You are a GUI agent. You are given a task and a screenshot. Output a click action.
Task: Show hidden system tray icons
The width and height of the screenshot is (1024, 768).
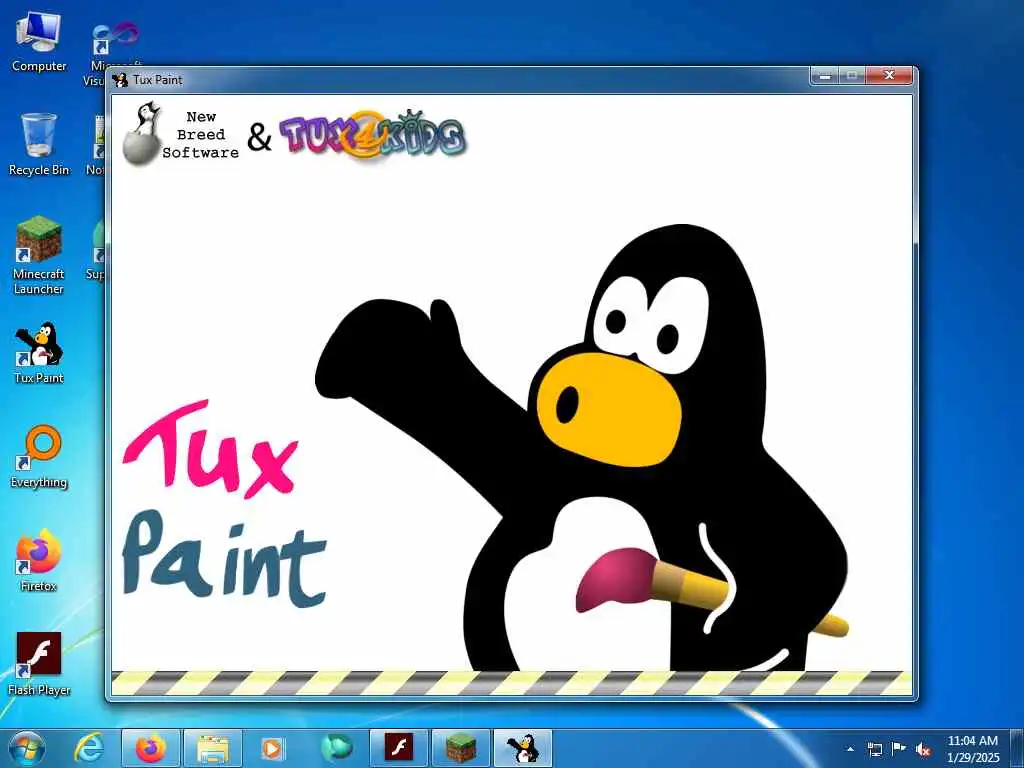click(850, 749)
